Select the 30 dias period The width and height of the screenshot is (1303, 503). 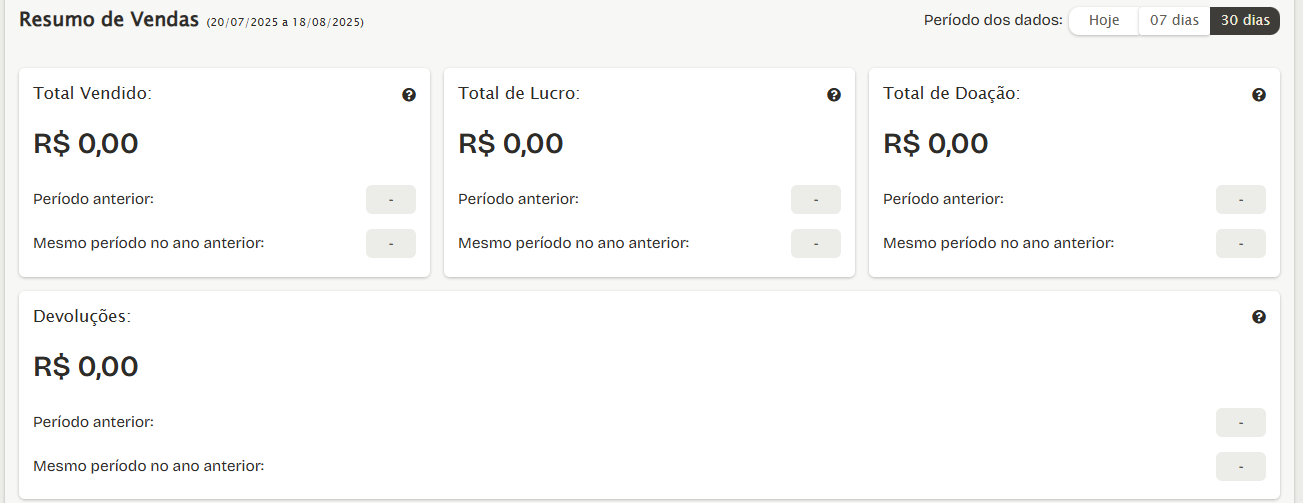click(1245, 21)
